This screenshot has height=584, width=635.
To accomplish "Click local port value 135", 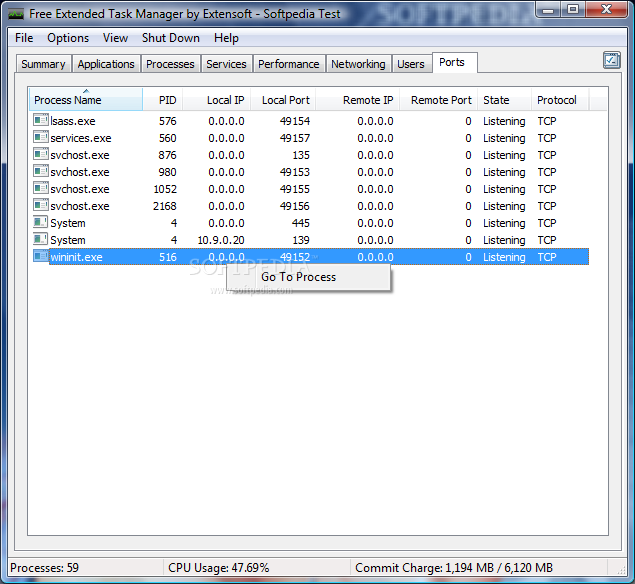I will pyautogui.click(x=301, y=155).
